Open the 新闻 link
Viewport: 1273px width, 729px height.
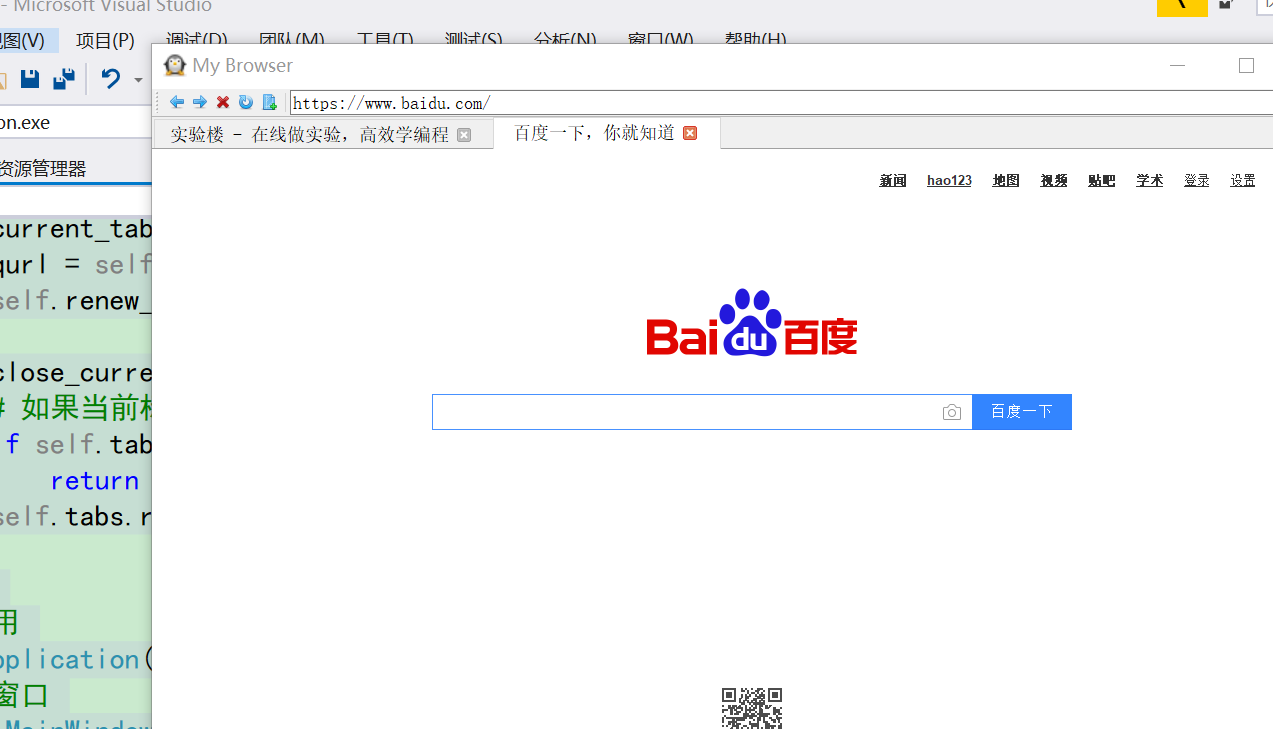pos(893,180)
